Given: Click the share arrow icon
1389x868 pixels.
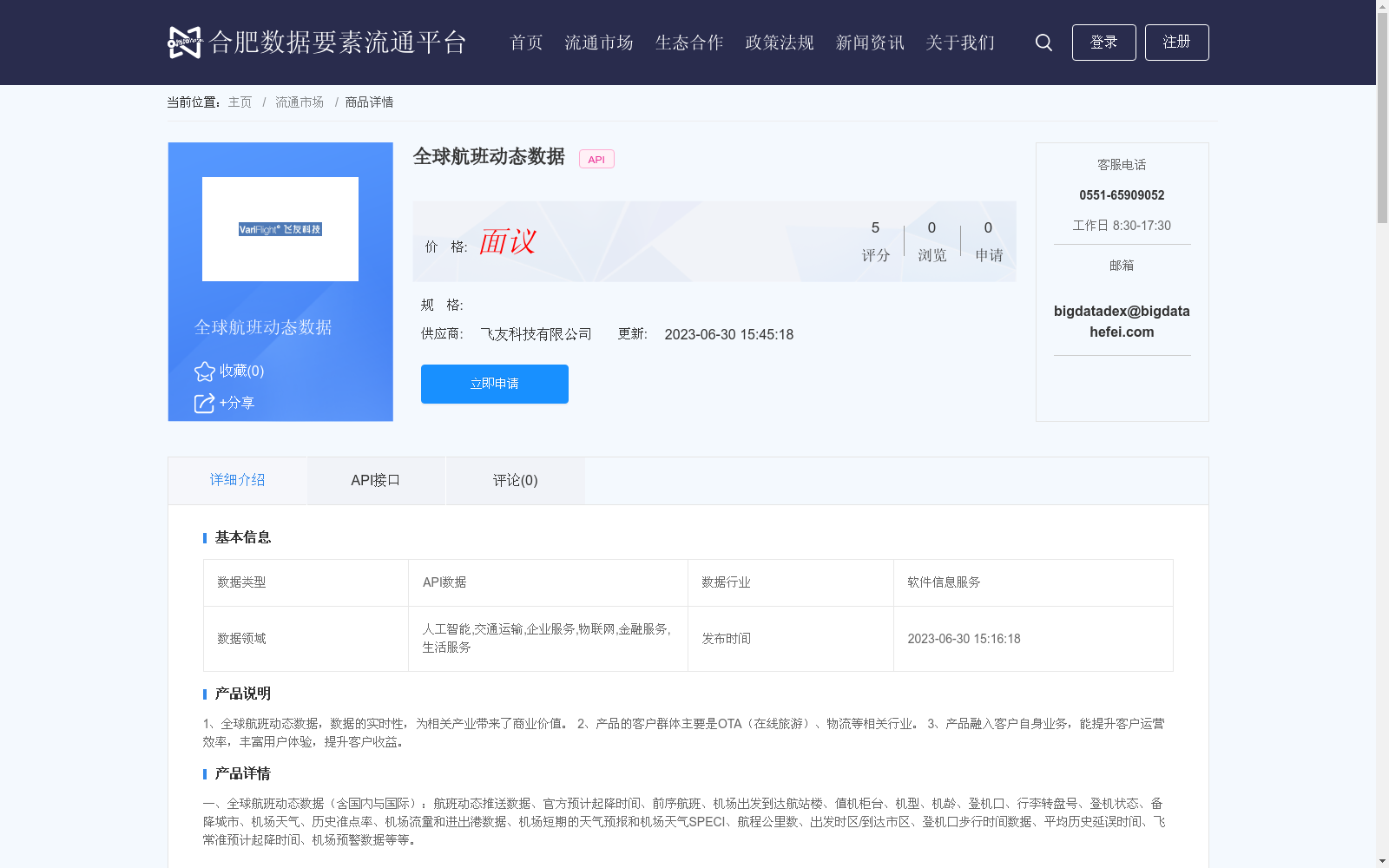Looking at the screenshot, I should coord(204,404).
